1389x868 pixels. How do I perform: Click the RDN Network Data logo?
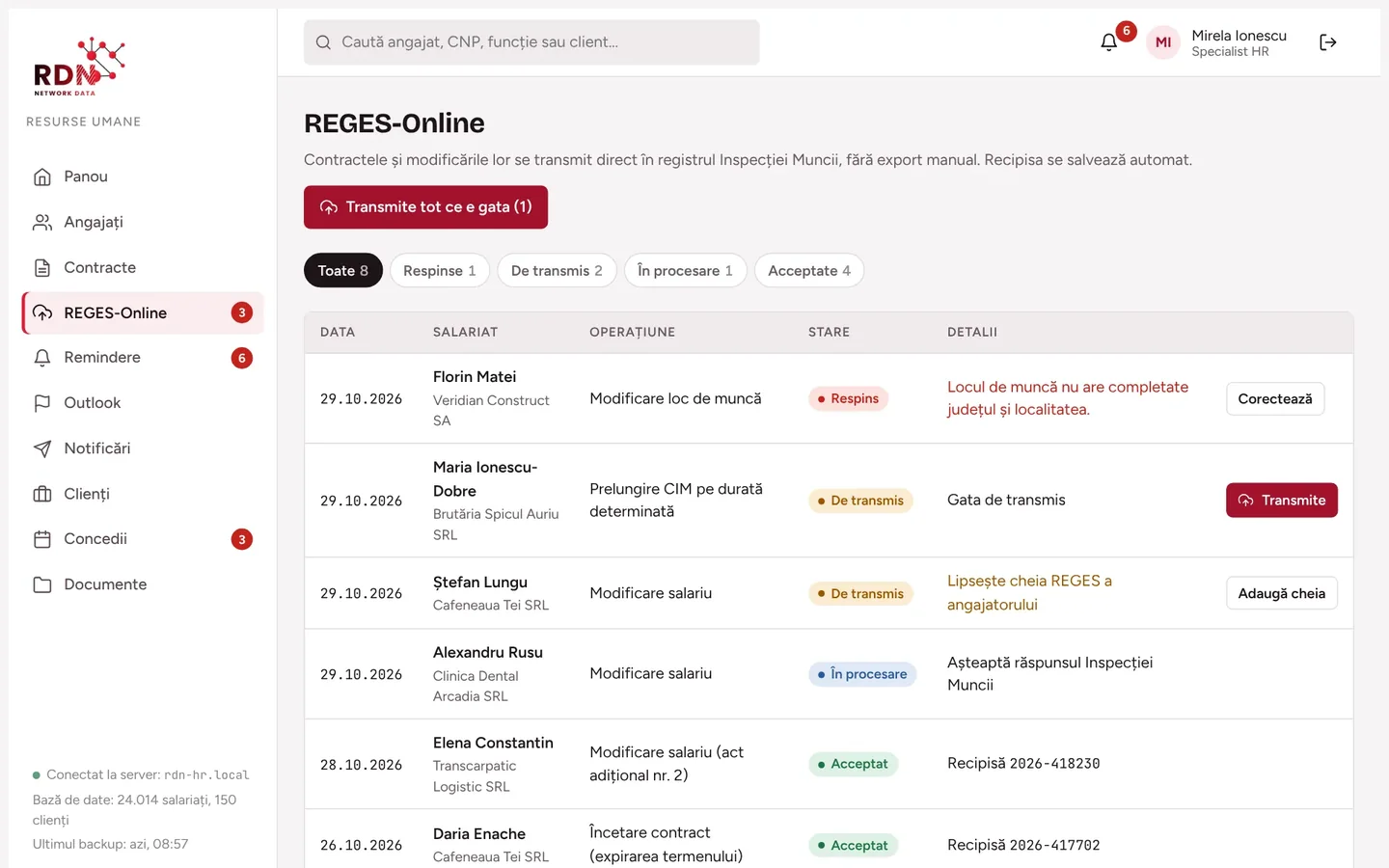point(79,67)
